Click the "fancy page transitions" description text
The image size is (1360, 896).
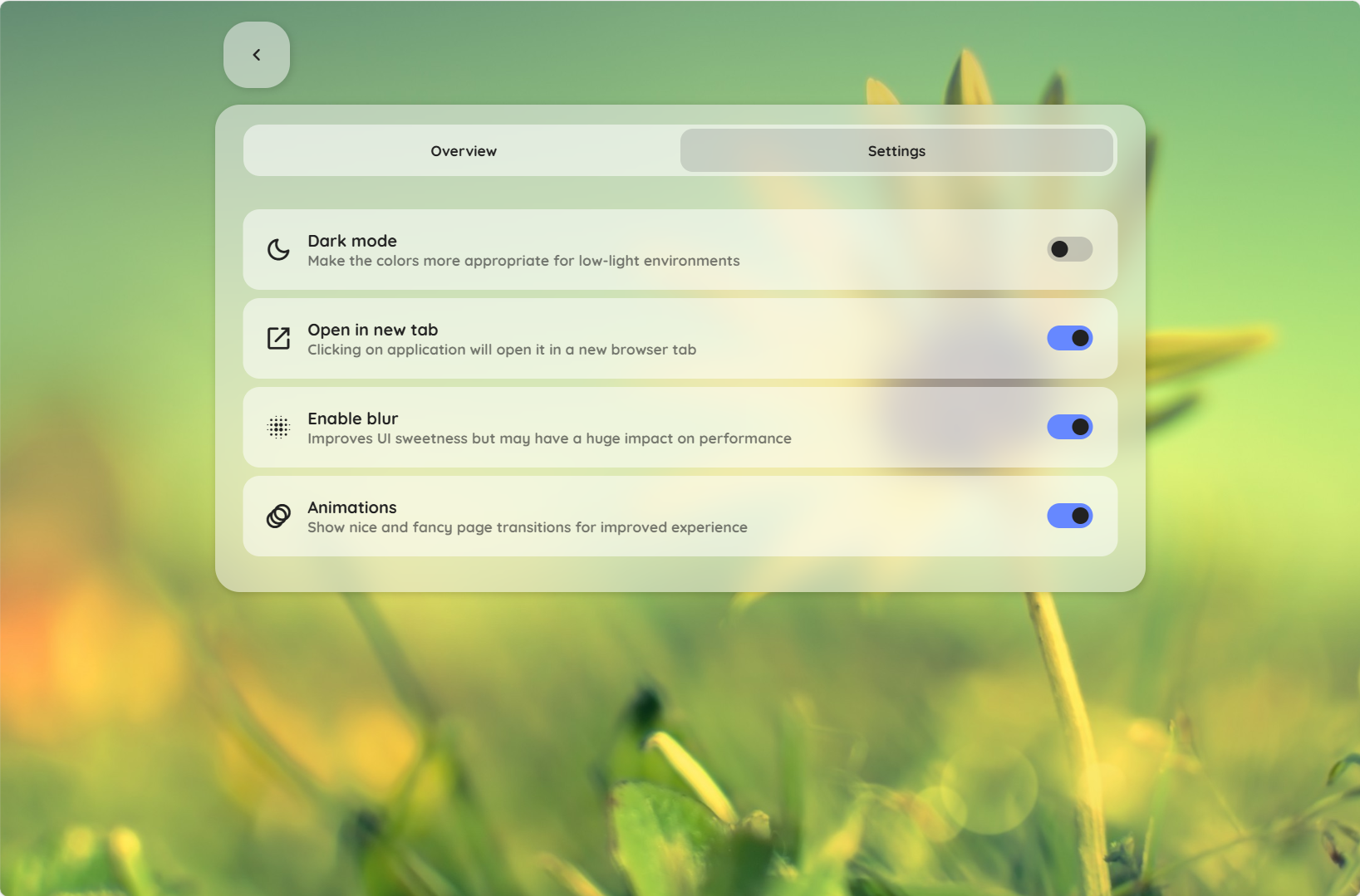click(528, 527)
